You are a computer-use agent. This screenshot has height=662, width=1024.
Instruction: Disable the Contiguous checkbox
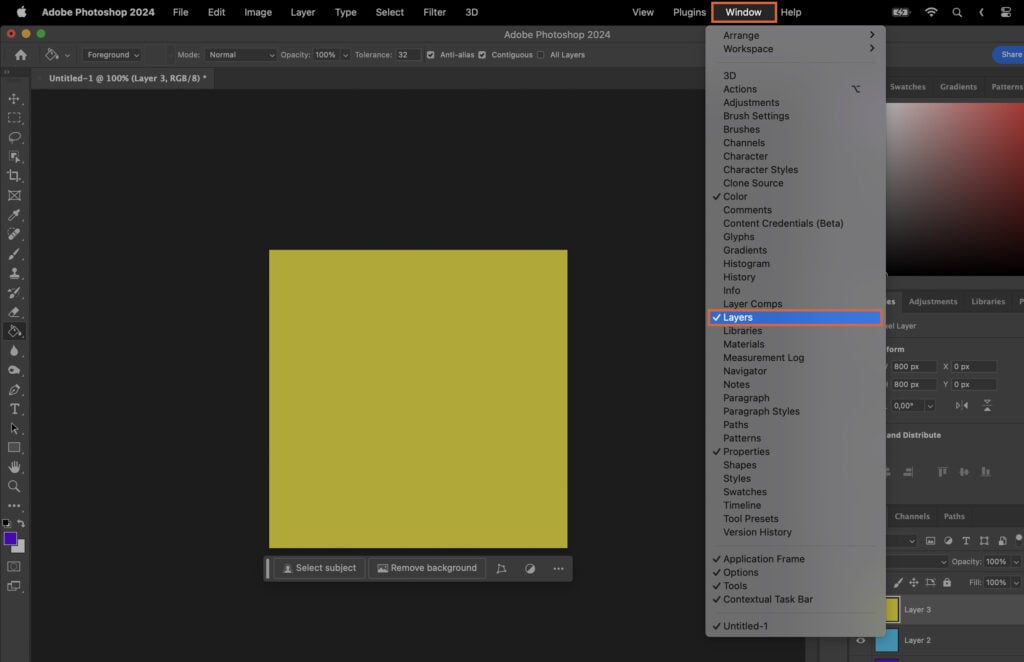point(482,55)
